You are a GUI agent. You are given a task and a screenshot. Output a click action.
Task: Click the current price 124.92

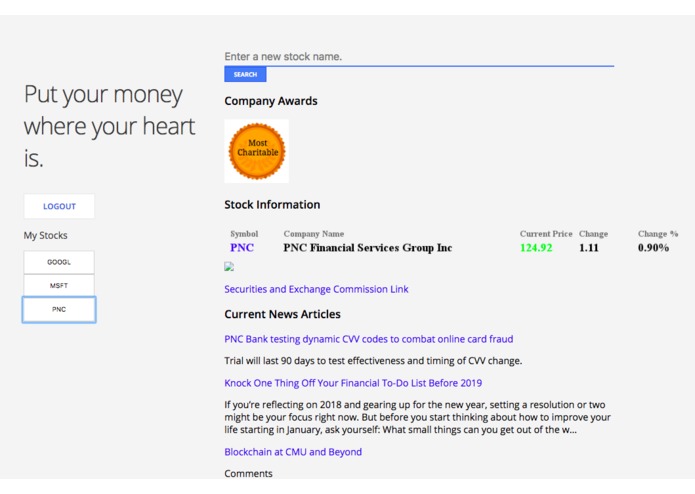536,248
